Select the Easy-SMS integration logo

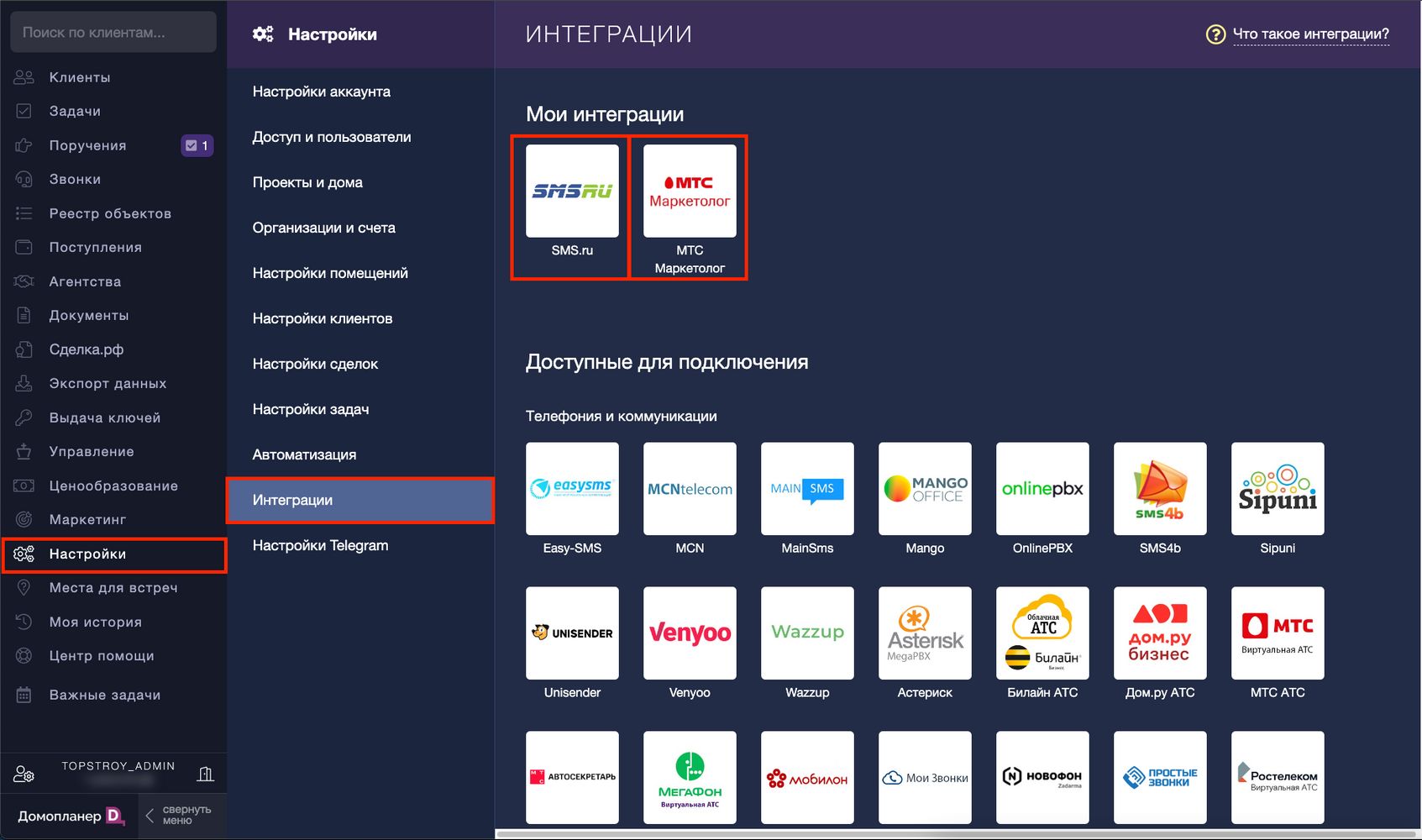point(572,489)
